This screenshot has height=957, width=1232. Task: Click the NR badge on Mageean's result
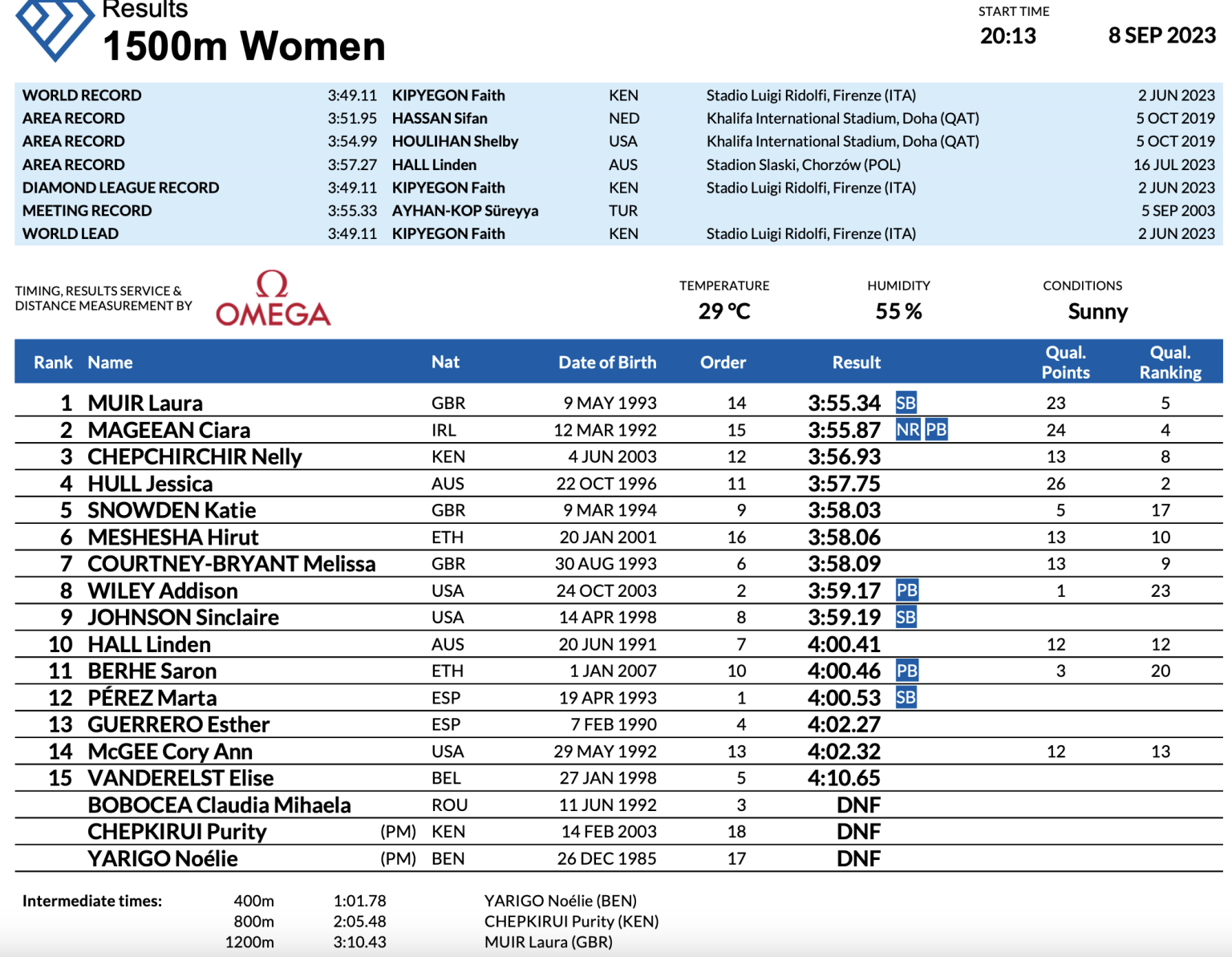907,430
